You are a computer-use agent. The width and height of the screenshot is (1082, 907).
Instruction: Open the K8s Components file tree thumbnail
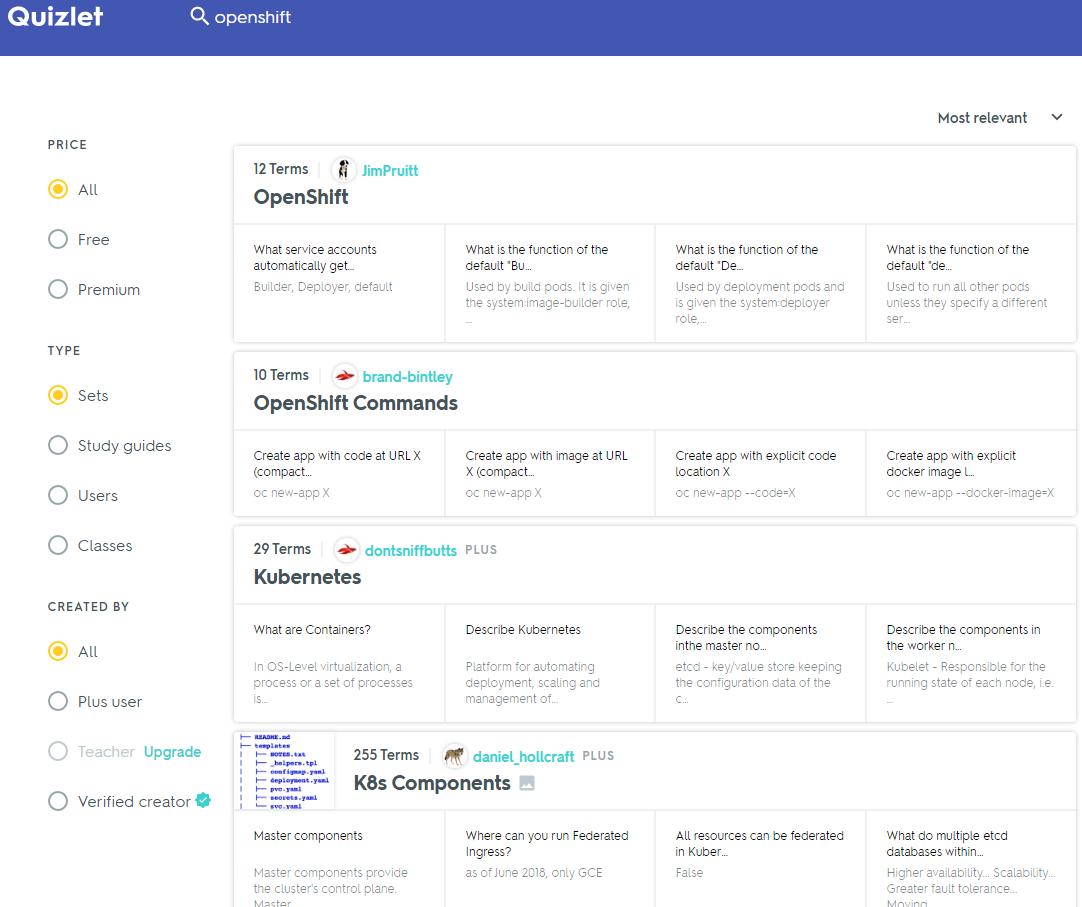point(285,771)
